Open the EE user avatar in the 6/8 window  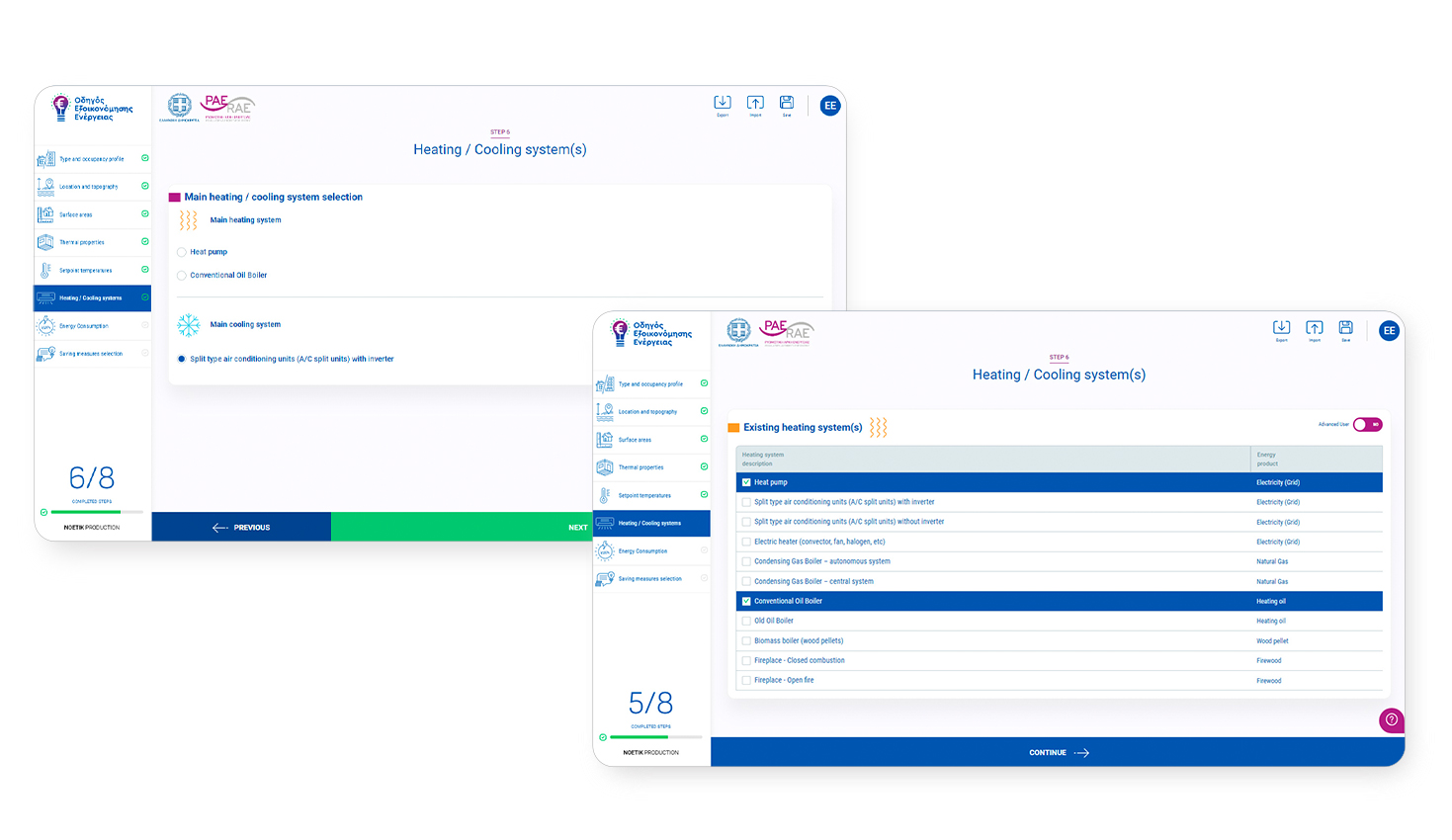830,106
